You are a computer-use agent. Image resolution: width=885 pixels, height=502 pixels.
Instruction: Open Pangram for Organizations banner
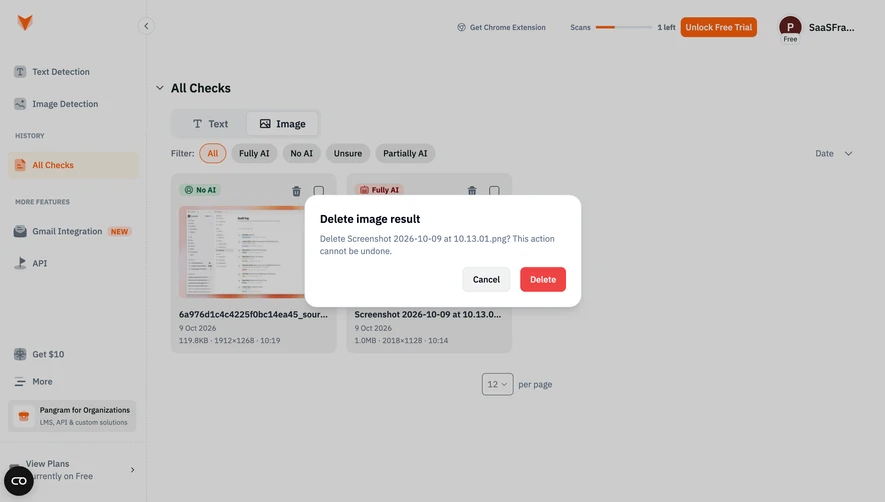pyautogui.click(x=72, y=416)
